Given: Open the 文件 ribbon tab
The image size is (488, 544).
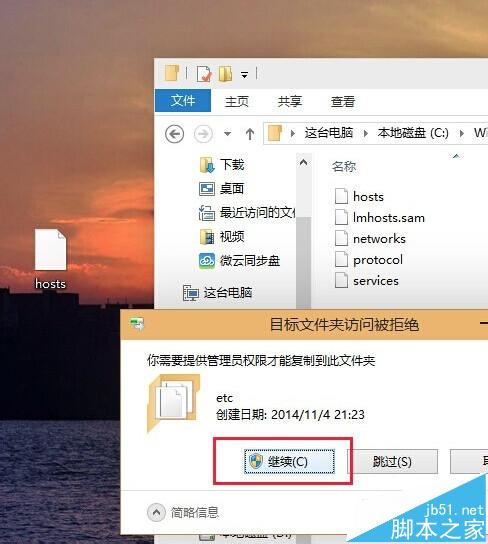Looking at the screenshot, I should coord(183,101).
